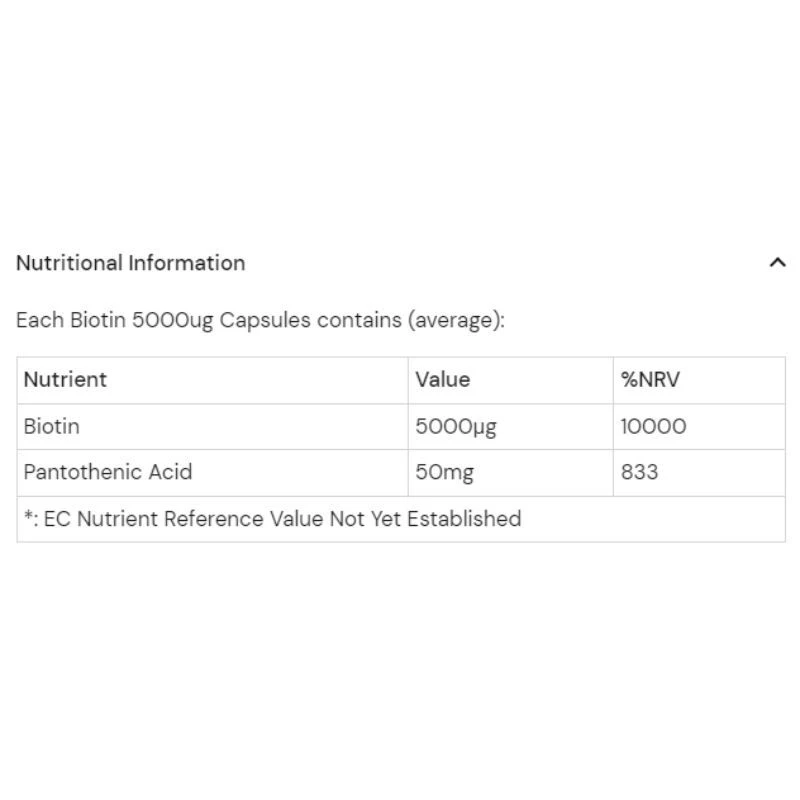Click the word "(average)" in the description

tap(455, 321)
